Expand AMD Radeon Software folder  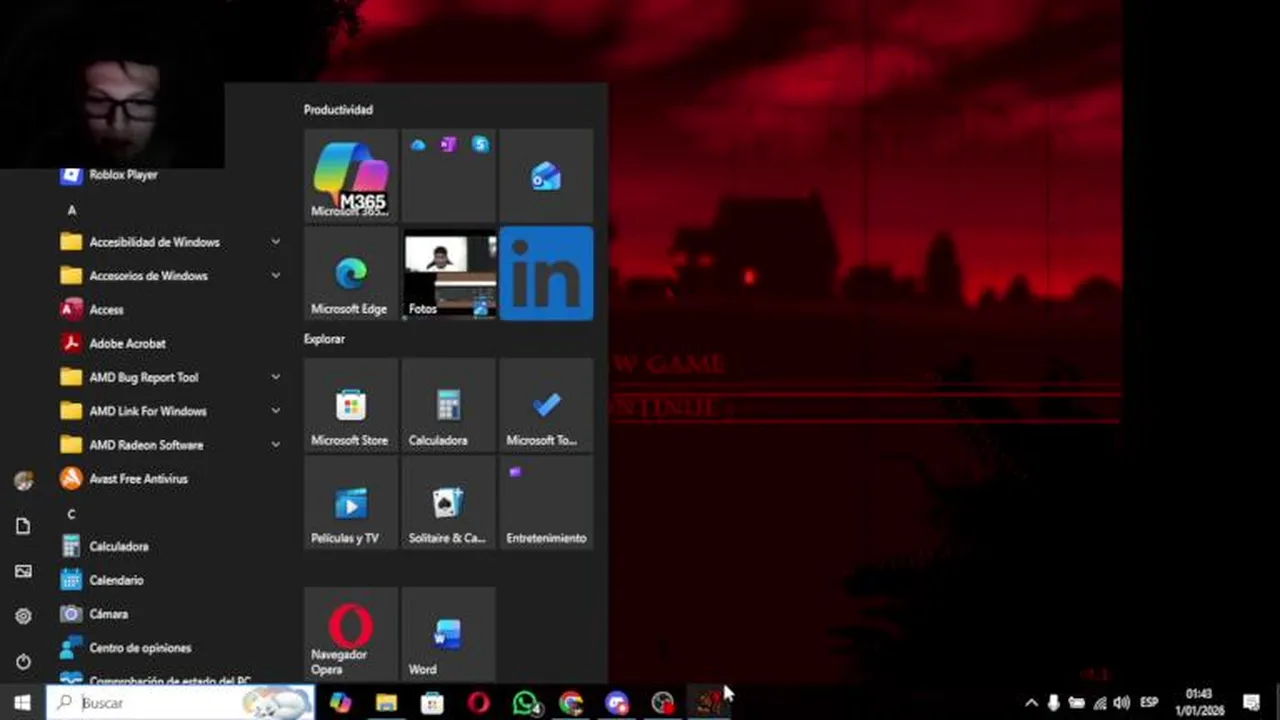170,445
